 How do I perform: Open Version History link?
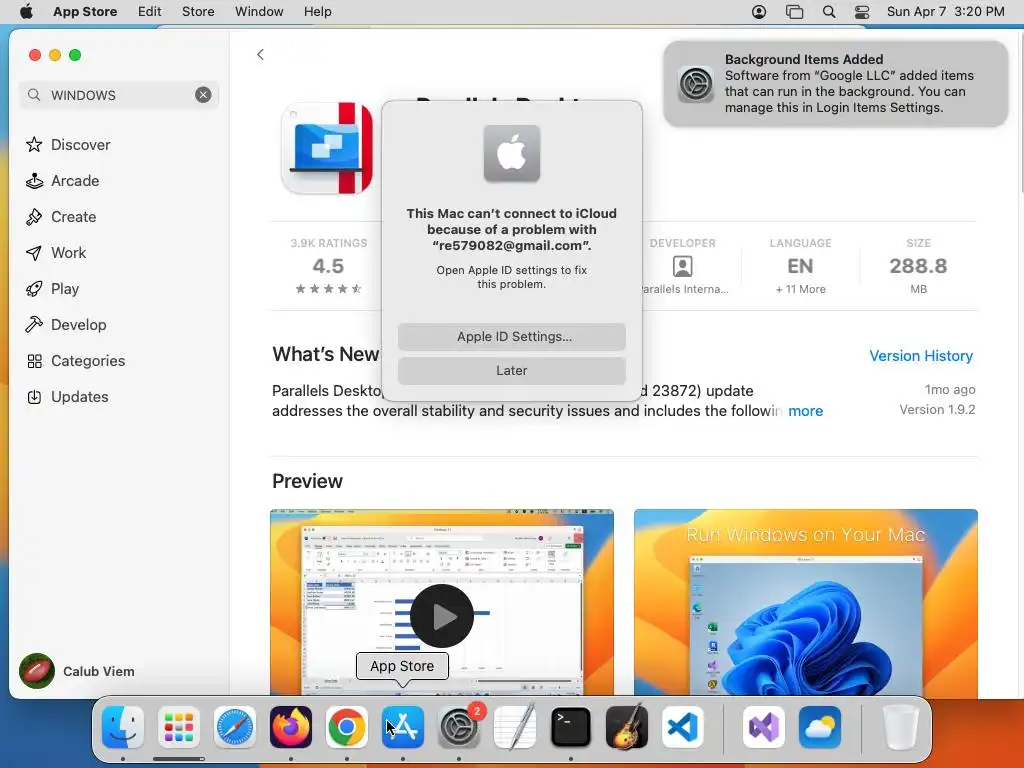(921, 356)
